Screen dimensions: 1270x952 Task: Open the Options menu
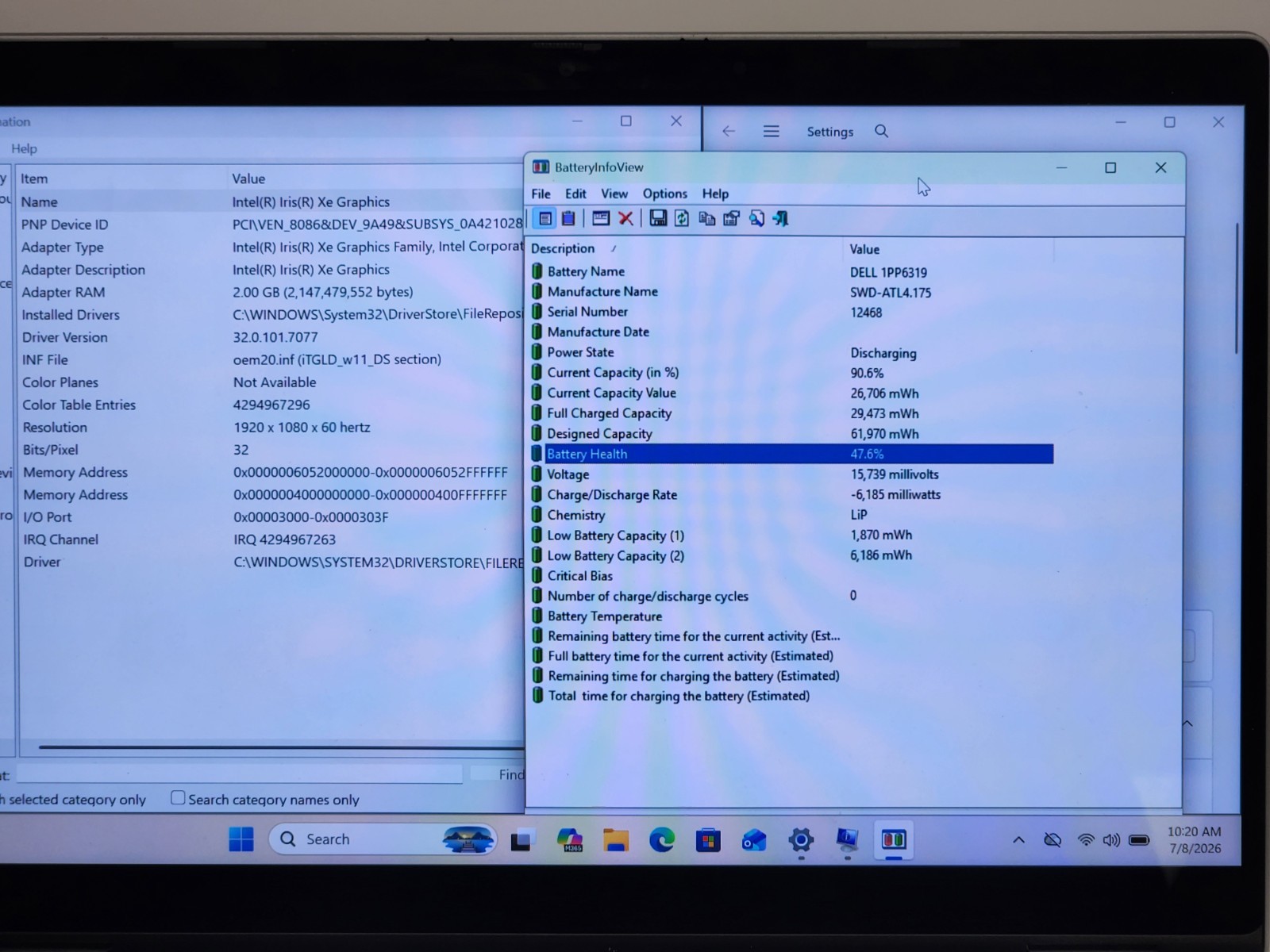pos(664,194)
